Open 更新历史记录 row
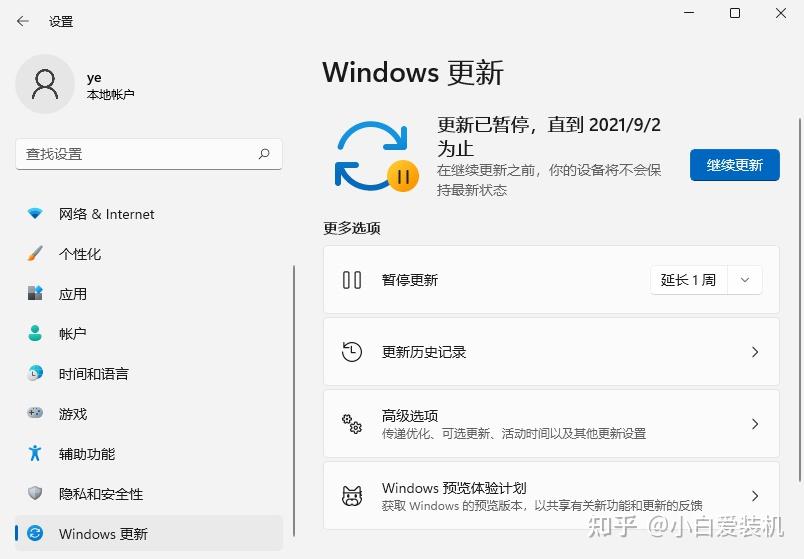Viewport: 804px width, 559px height. coord(551,352)
